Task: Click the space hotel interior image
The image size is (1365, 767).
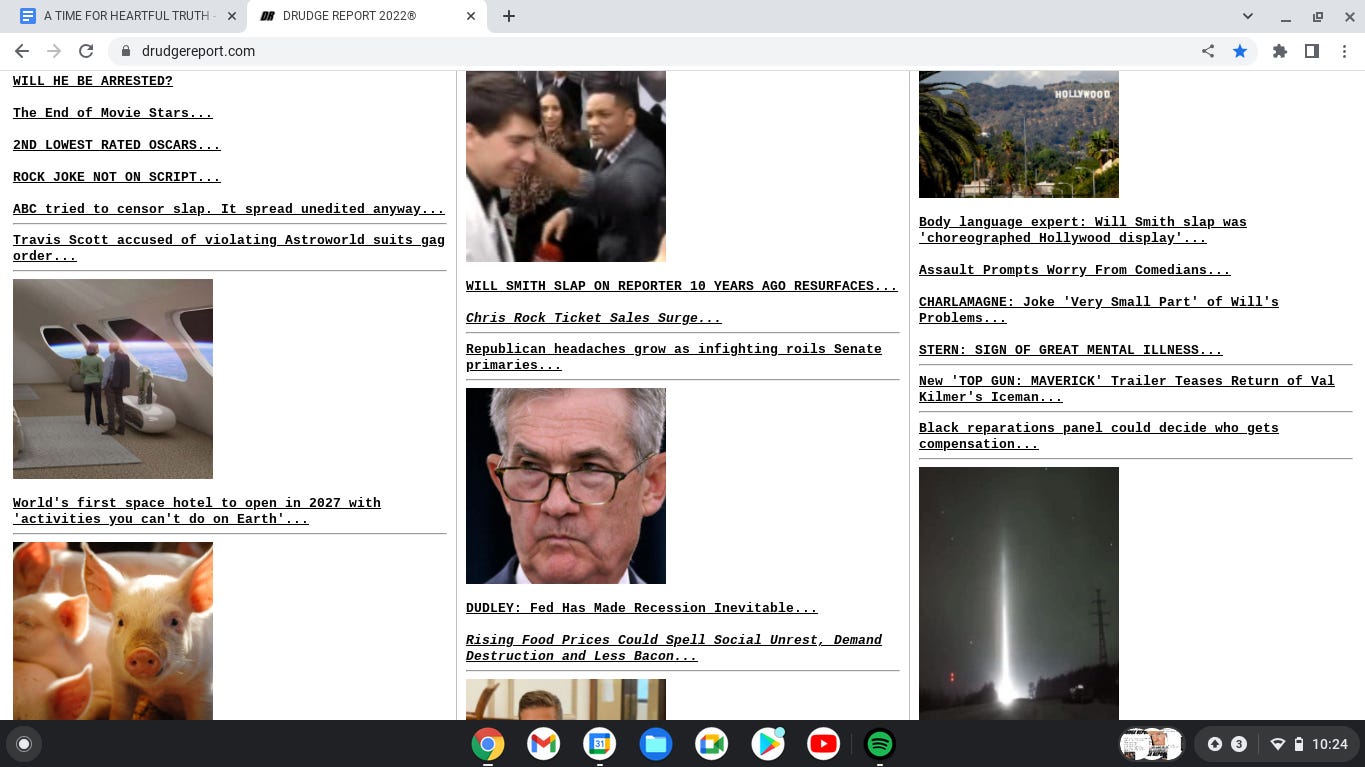Action: click(113, 379)
